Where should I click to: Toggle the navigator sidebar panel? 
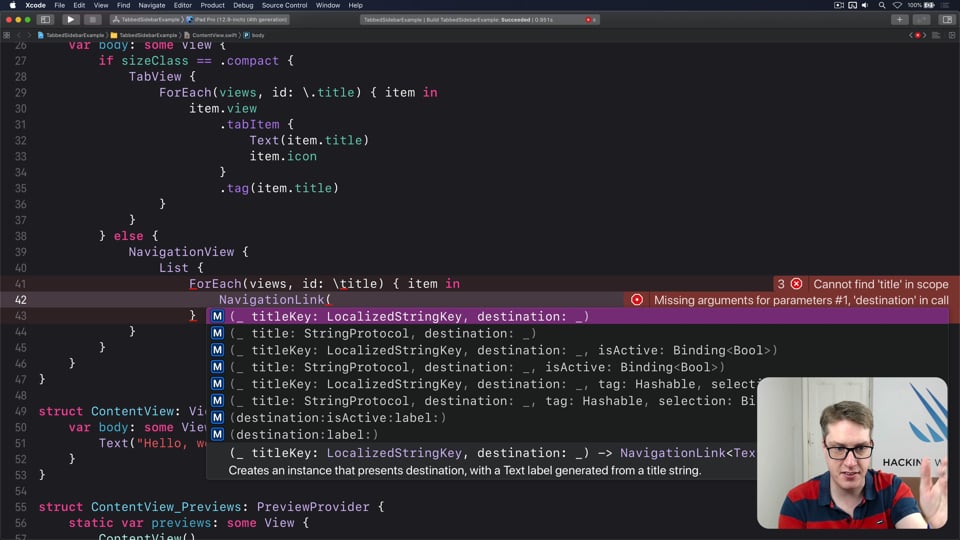45,20
